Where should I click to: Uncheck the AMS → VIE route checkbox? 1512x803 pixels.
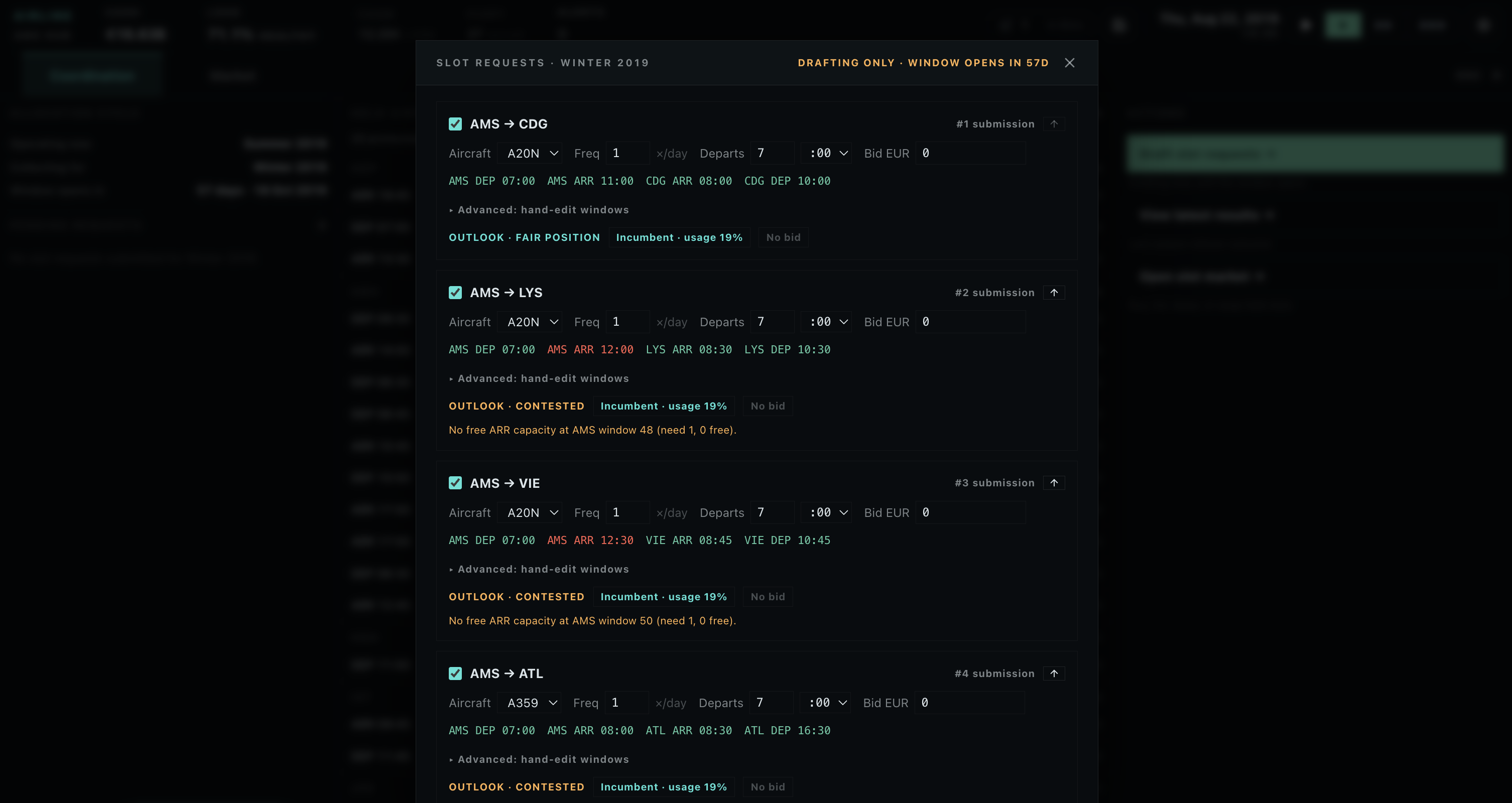[x=455, y=483]
